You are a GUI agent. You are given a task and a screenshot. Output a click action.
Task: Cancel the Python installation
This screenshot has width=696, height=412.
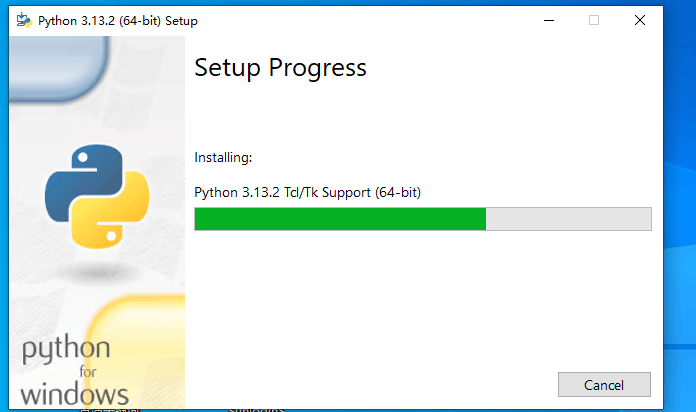pyautogui.click(x=604, y=384)
